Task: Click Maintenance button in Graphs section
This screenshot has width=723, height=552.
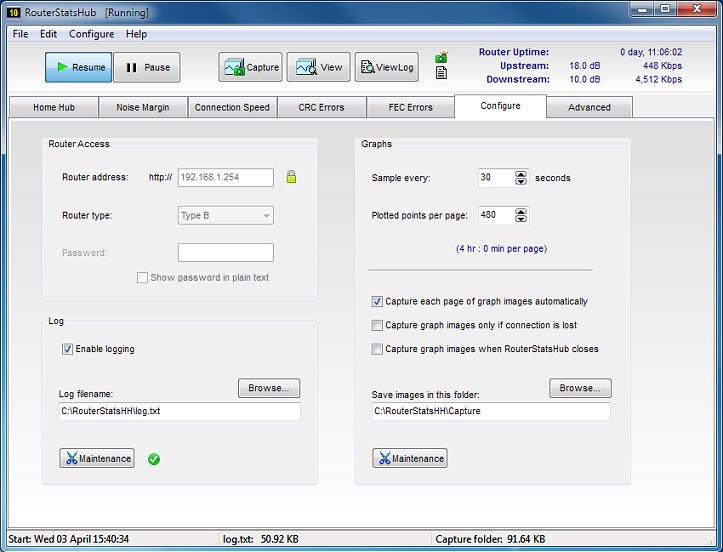Action: [x=410, y=458]
